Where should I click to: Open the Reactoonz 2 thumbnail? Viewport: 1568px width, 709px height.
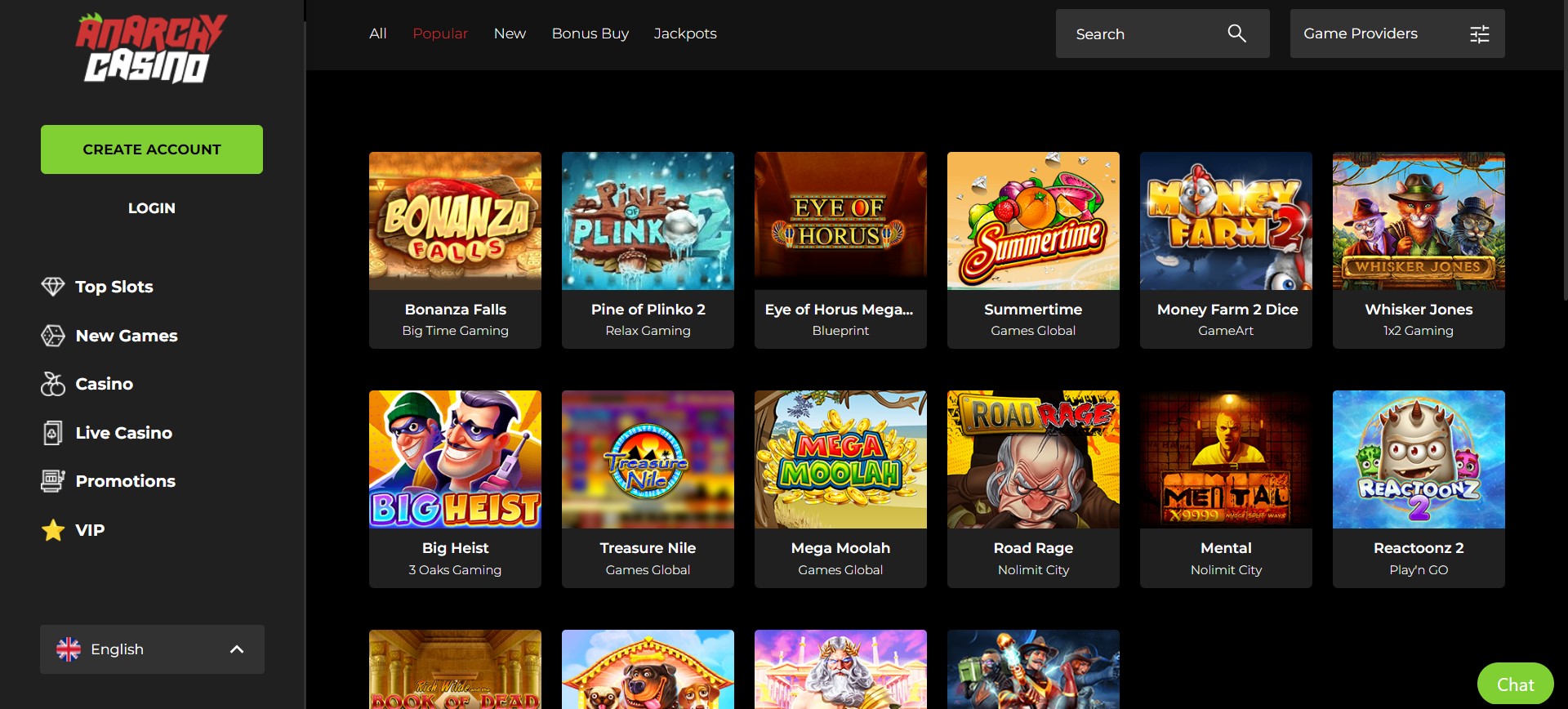coord(1419,459)
